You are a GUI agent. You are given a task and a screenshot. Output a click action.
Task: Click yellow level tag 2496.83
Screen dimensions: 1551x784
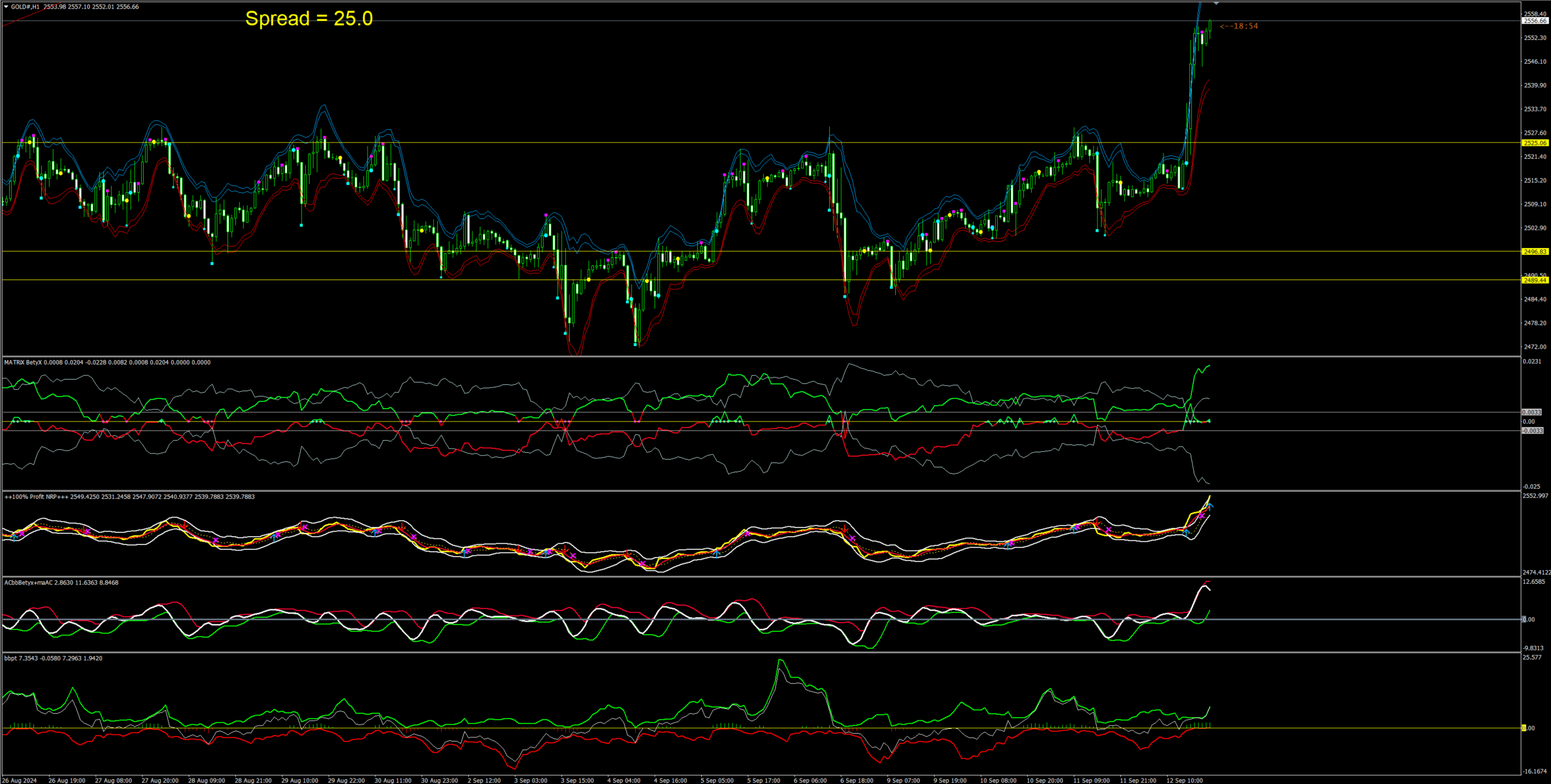pos(1535,252)
